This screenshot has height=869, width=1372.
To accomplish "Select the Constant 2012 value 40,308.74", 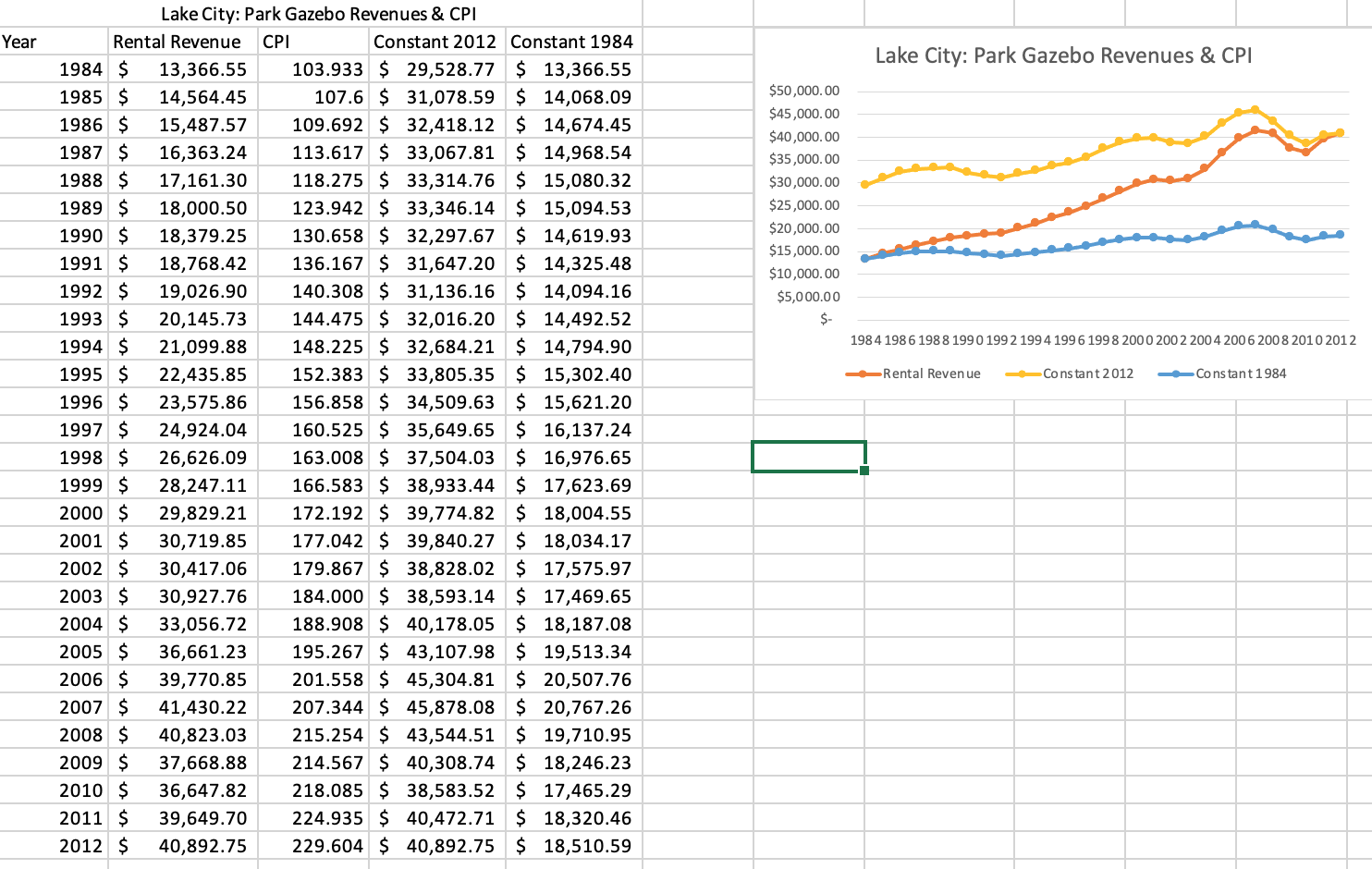I will pos(437,763).
